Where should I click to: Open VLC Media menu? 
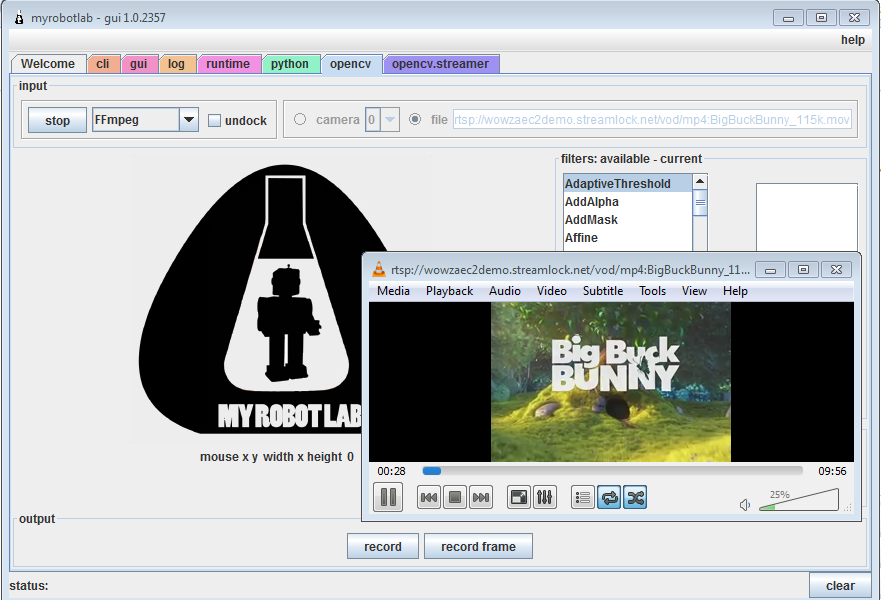(x=393, y=291)
